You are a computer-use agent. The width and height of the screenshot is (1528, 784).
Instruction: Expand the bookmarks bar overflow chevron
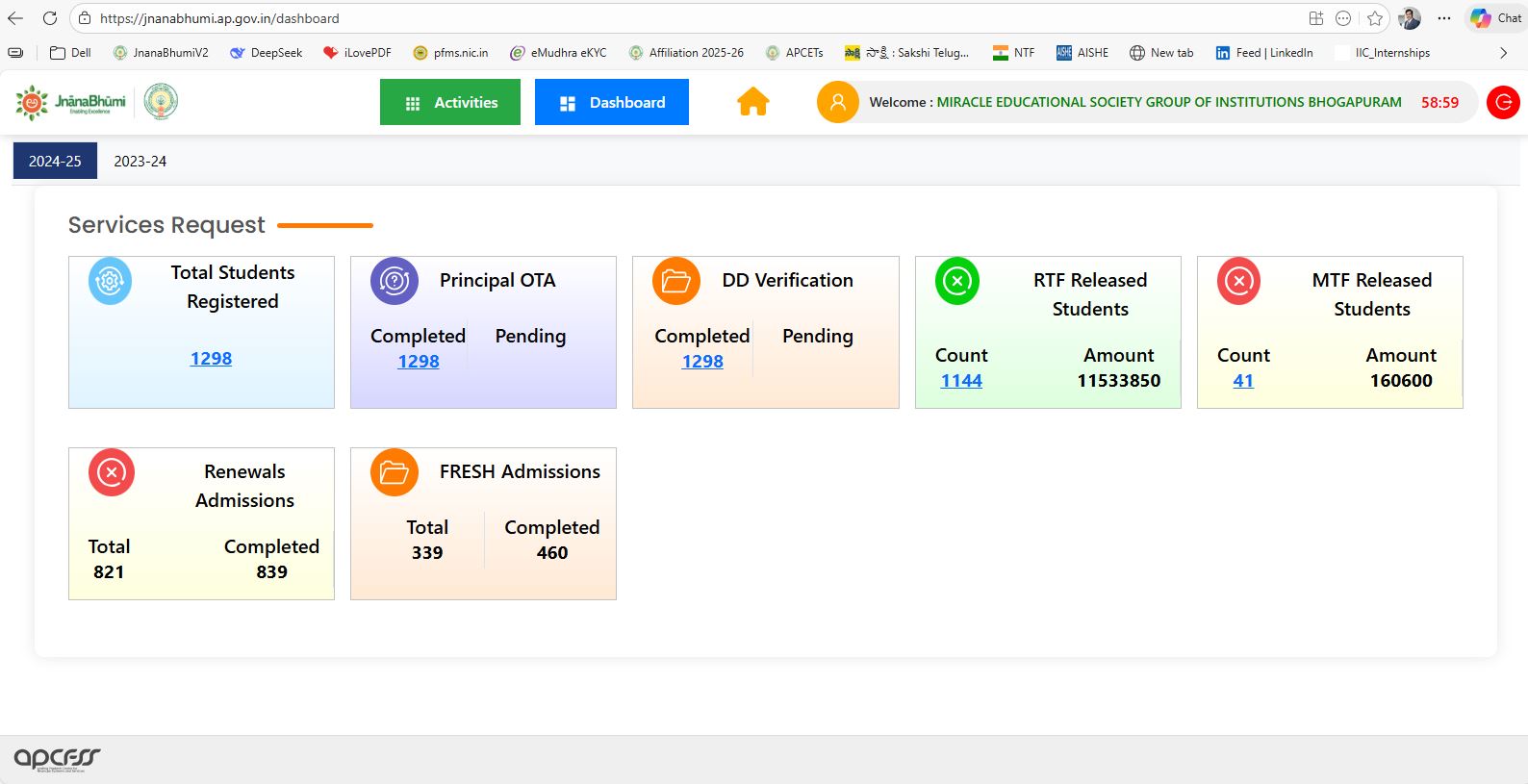click(1503, 53)
